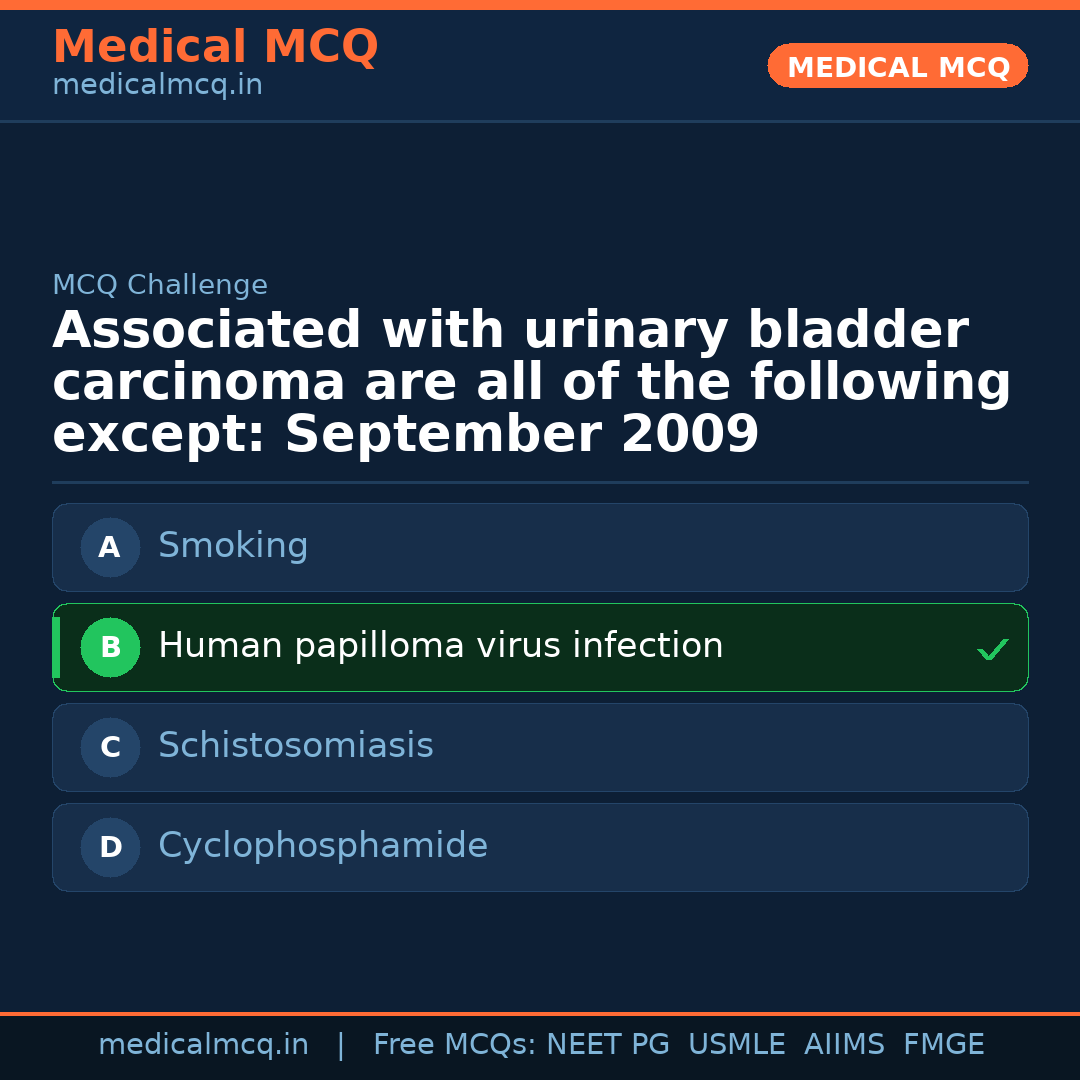Click the green letter B circle icon
Image resolution: width=1080 pixels, height=1080 pixels.
pos(110,647)
